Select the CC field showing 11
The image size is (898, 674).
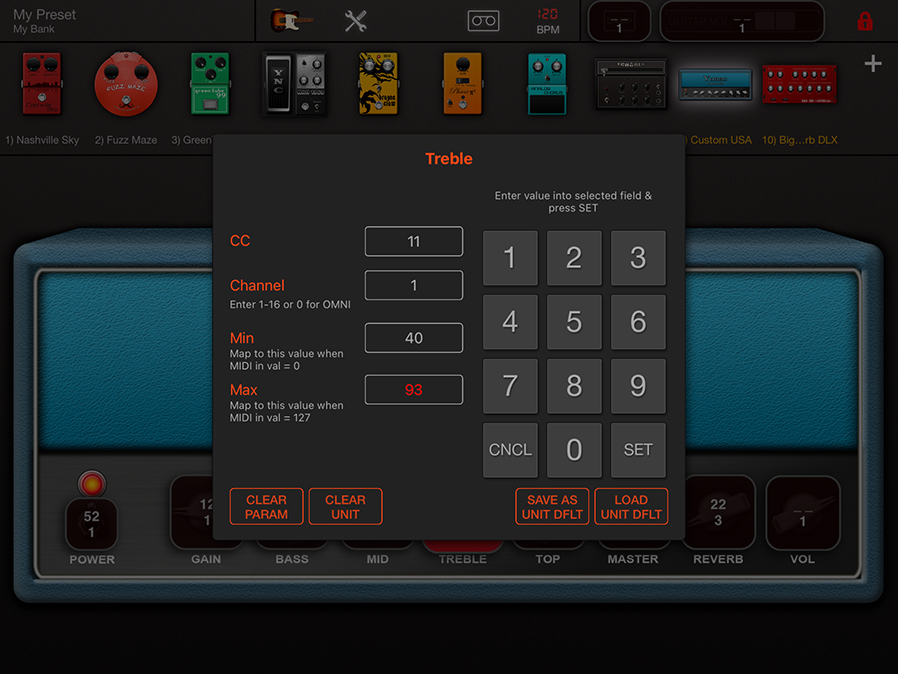413,241
